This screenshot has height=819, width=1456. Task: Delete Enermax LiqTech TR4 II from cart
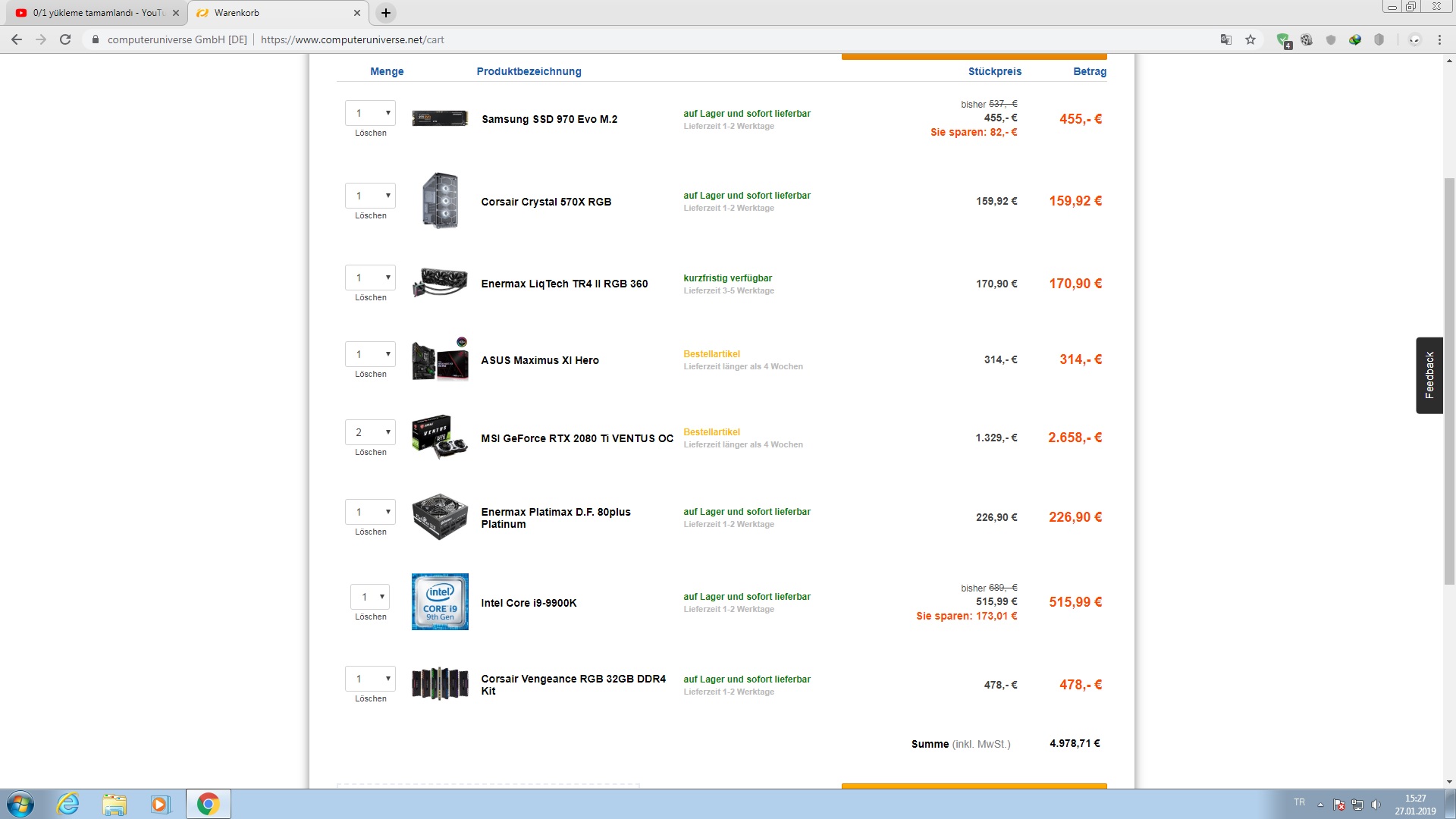[x=371, y=298]
